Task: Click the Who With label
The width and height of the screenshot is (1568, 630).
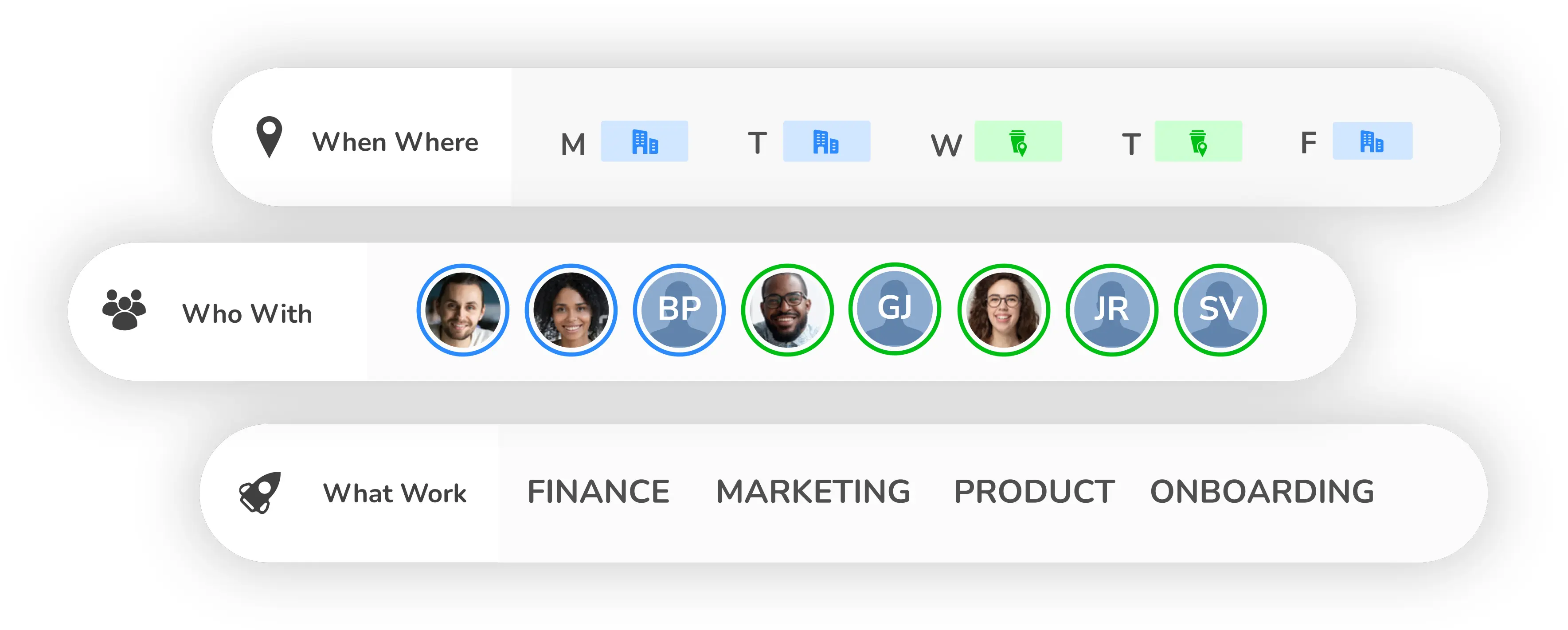Action: [x=247, y=313]
